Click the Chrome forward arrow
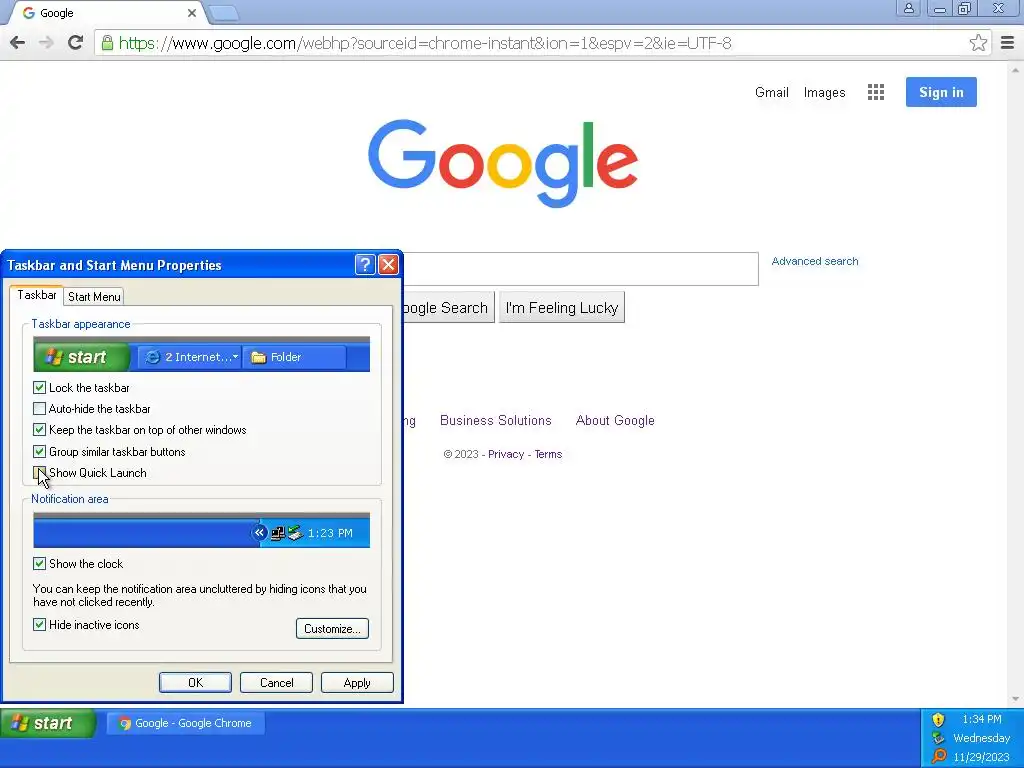Viewport: 1024px width, 768px height. (x=46, y=43)
